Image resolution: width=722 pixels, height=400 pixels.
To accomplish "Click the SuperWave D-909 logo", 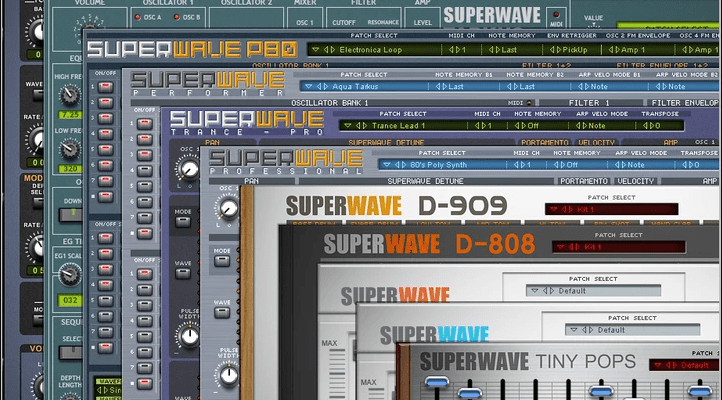I will tap(397, 207).
